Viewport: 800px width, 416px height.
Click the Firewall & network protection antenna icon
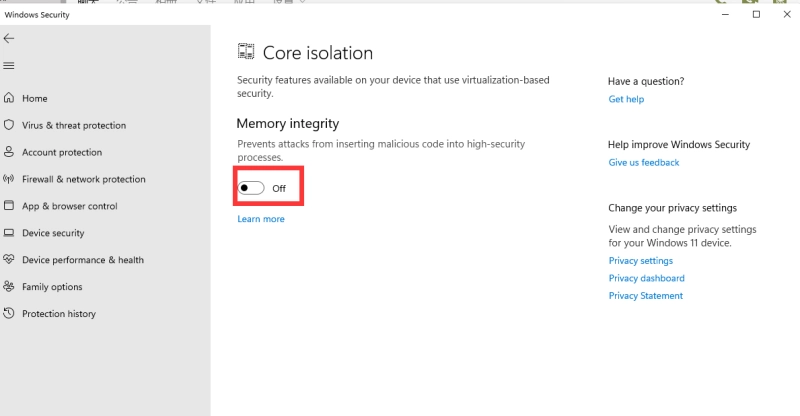9,179
